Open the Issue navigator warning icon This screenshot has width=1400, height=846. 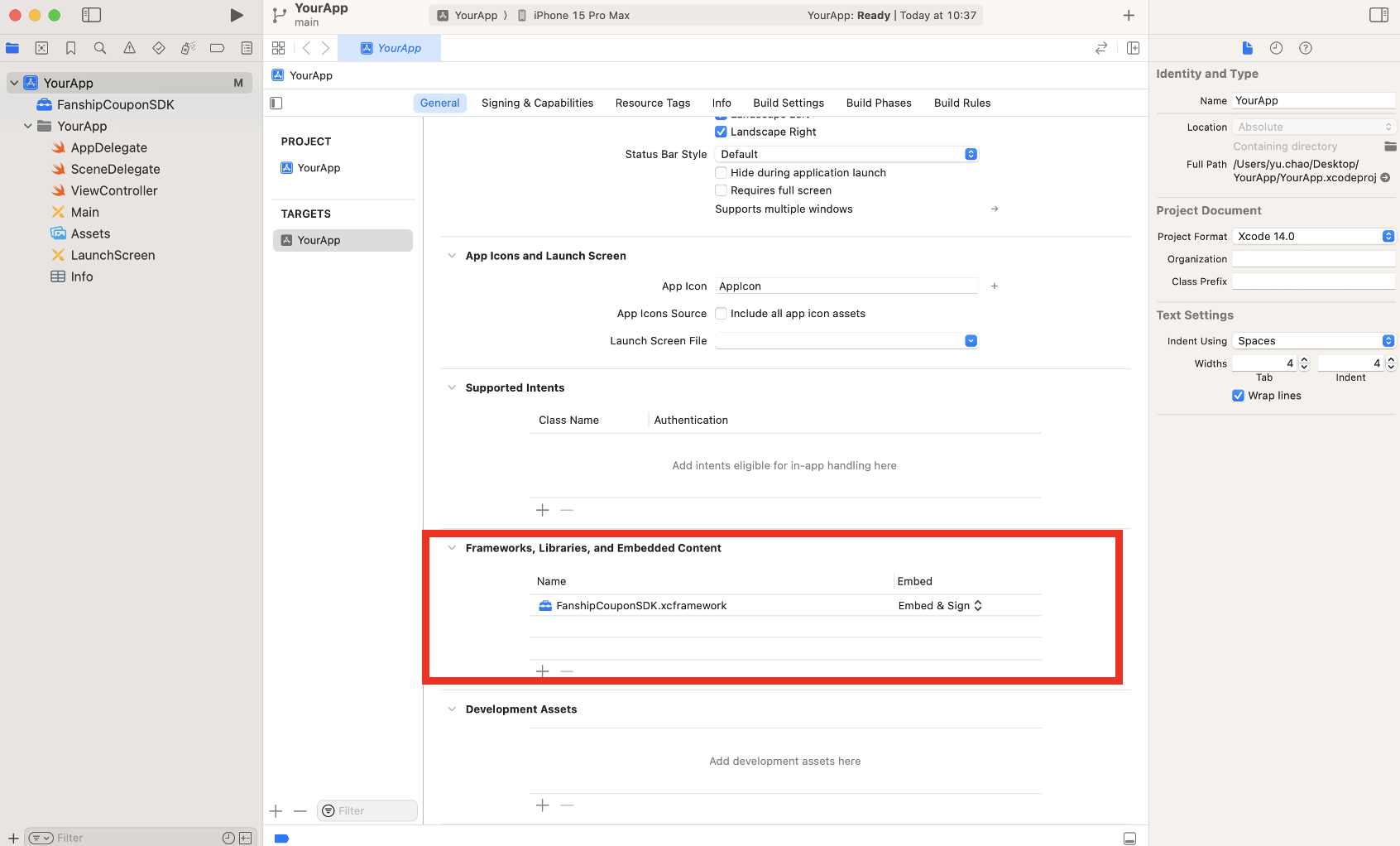click(129, 48)
